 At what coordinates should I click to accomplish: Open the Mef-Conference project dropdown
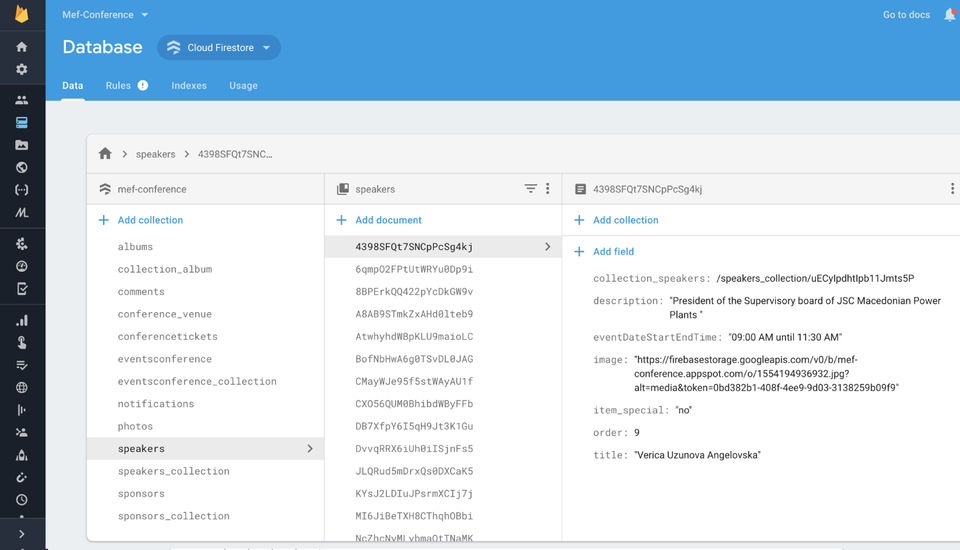105,15
